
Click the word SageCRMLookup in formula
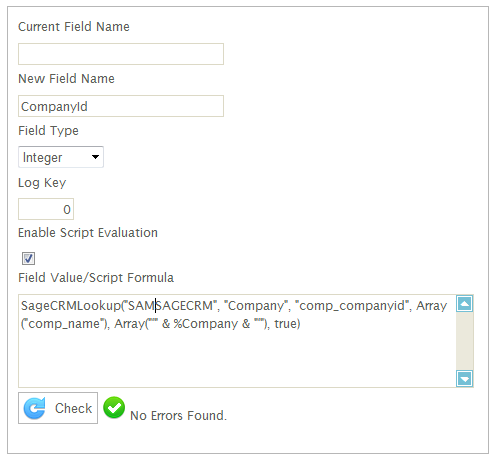[x=71, y=306]
